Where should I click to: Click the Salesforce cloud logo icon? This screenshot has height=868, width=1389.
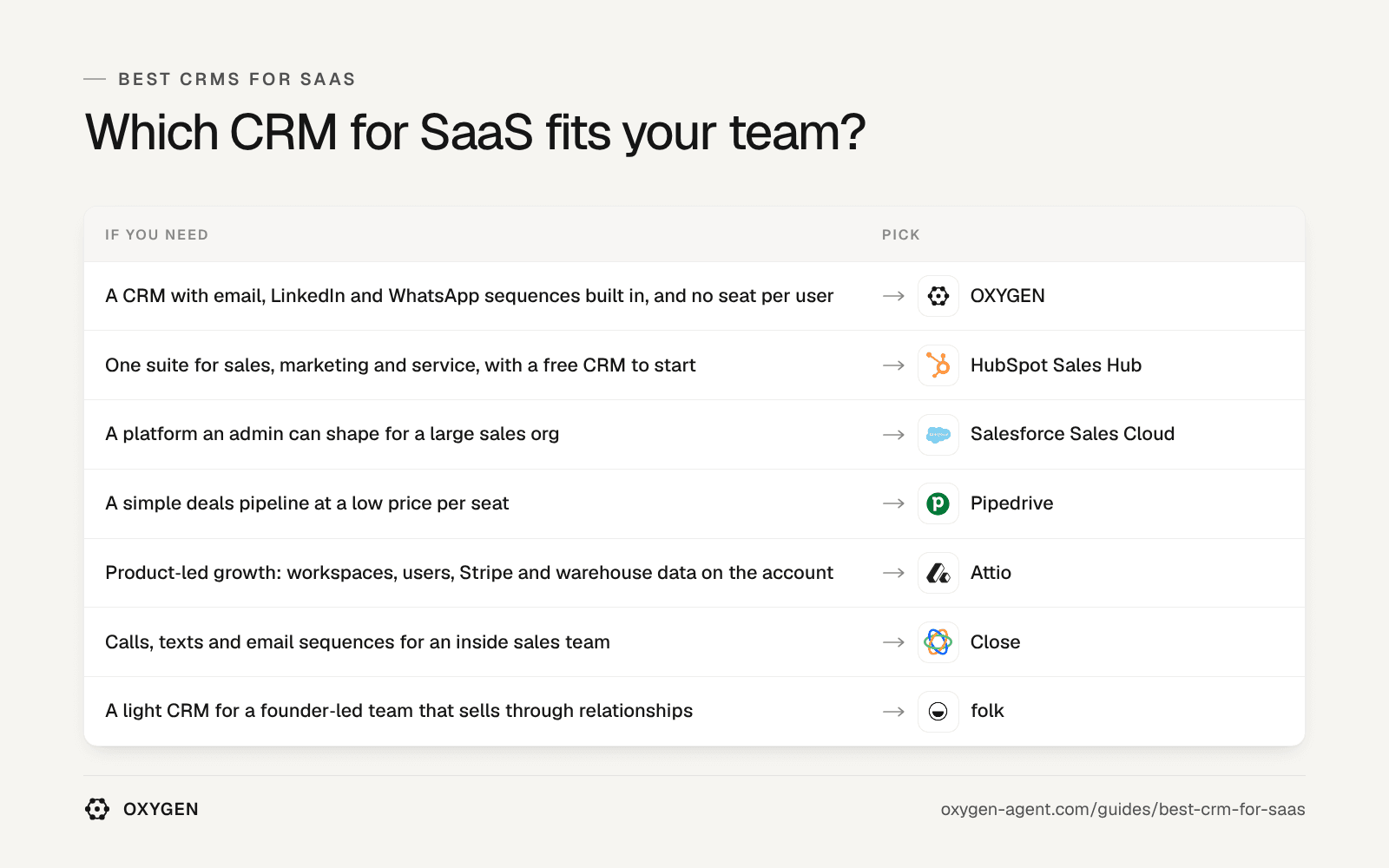938,435
